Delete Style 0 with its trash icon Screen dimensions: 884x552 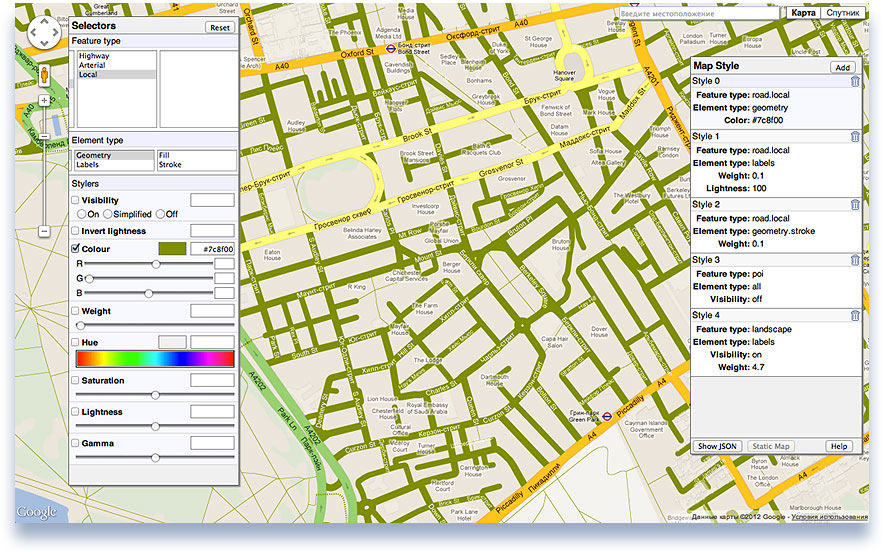[855, 81]
